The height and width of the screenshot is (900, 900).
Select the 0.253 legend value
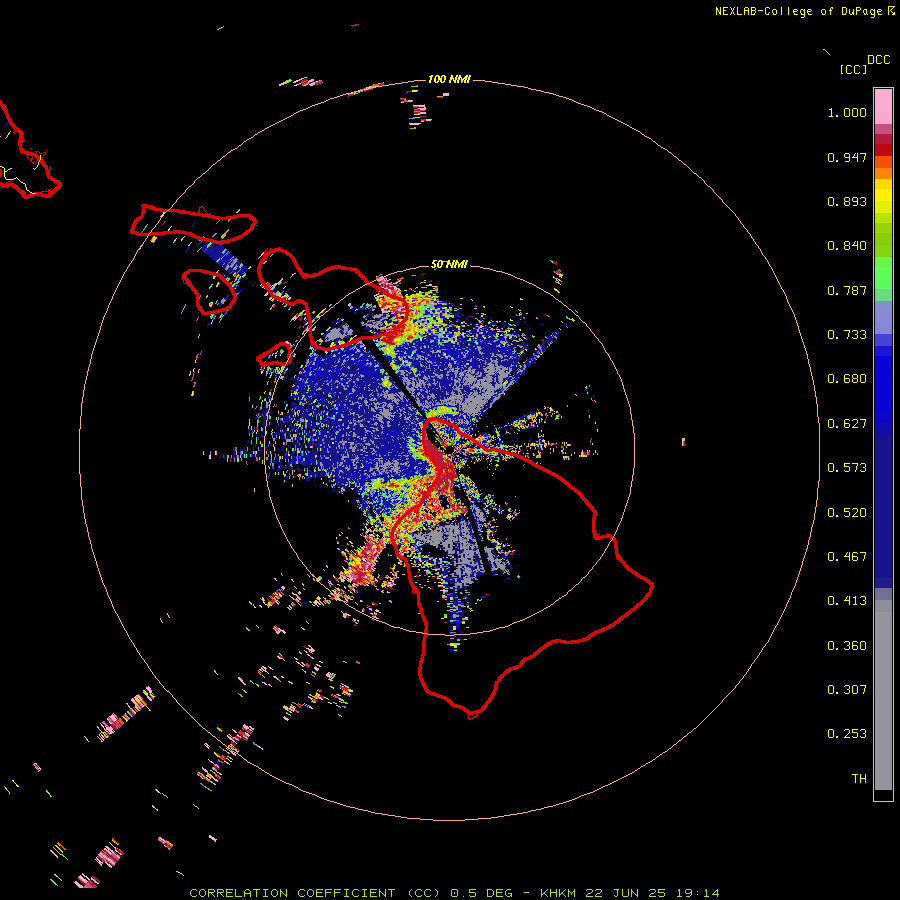pyautogui.click(x=847, y=734)
